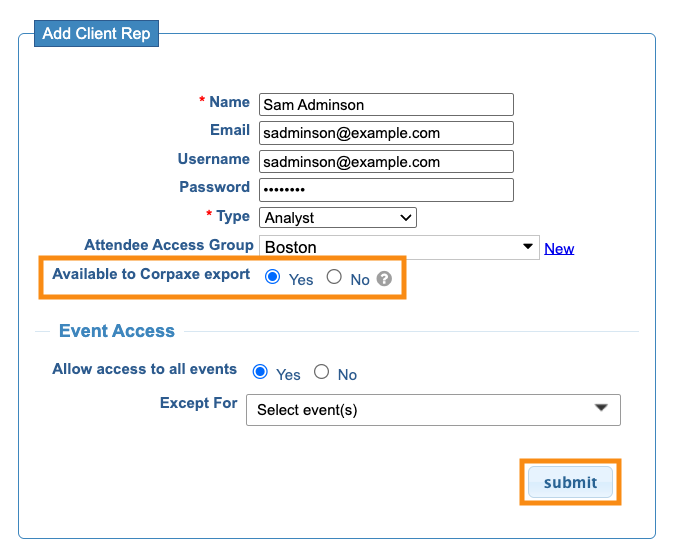Click the Available to Corpaxe export label

151,274
